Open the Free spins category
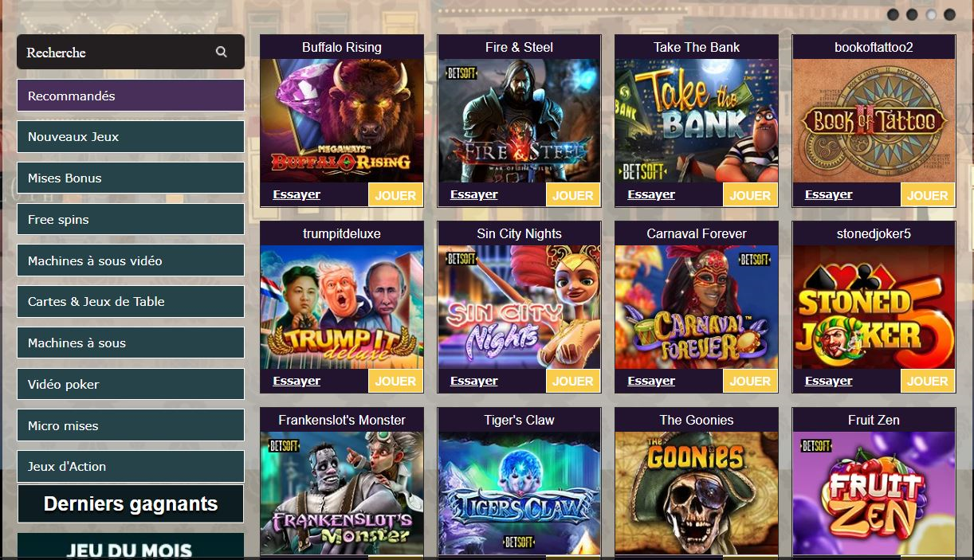 [130, 219]
